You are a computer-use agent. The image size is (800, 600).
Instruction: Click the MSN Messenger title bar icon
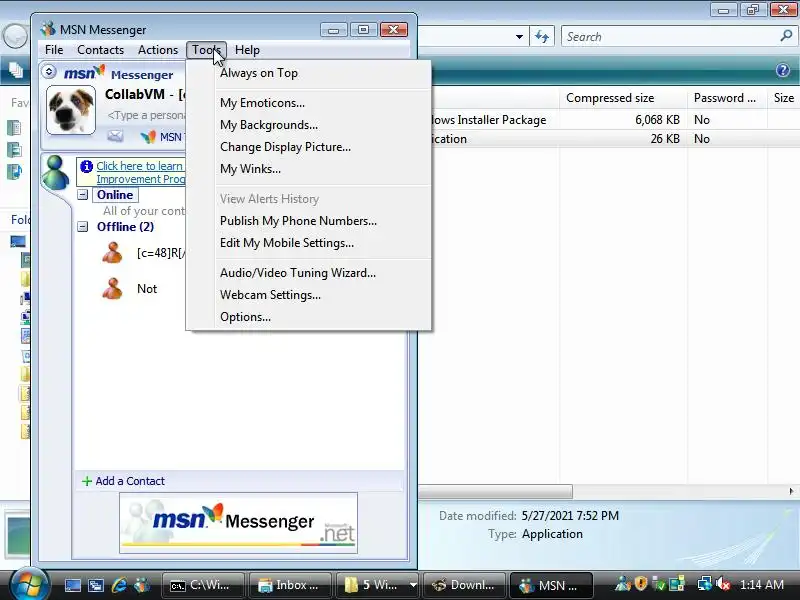pos(48,29)
